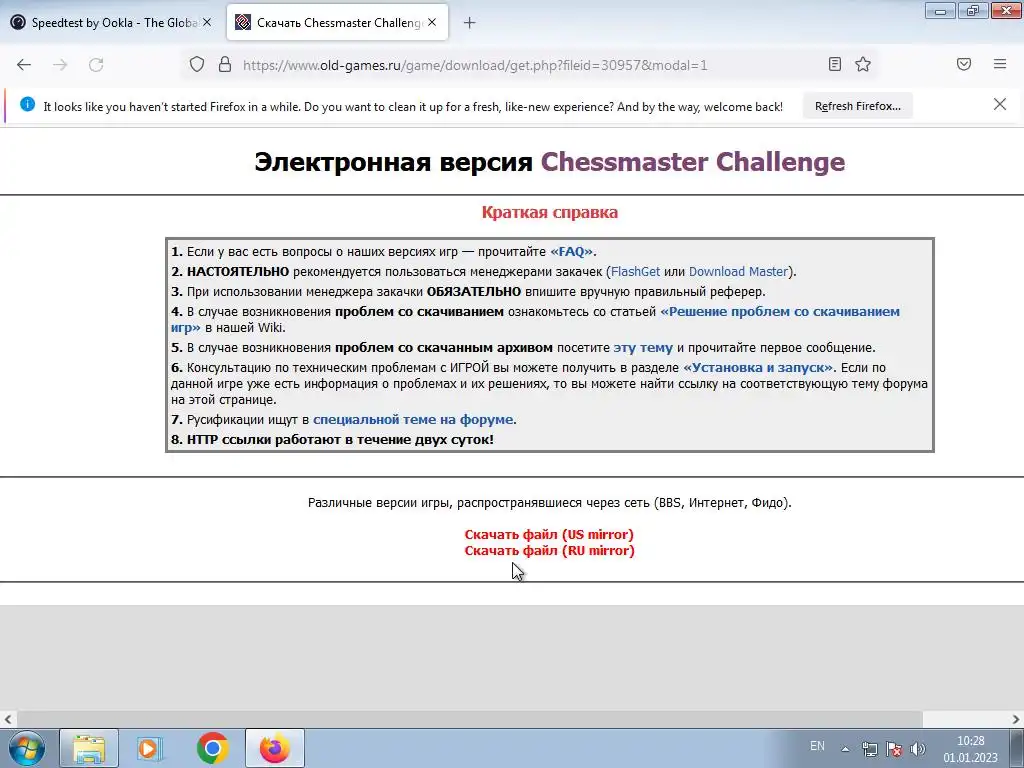Dismiss the Firefox refresh notification bar
The width and height of the screenshot is (1024, 768).
pos(1000,104)
